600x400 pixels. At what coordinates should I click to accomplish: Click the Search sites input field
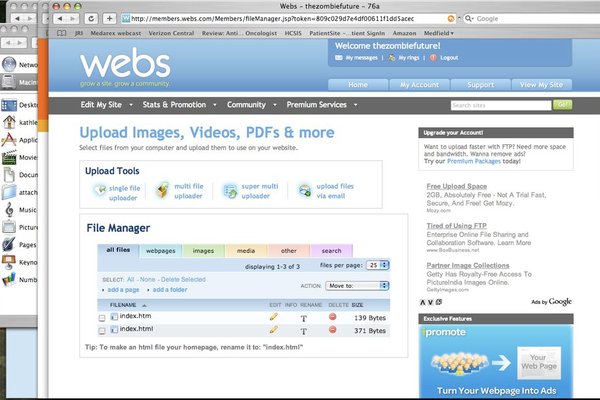click(497, 104)
